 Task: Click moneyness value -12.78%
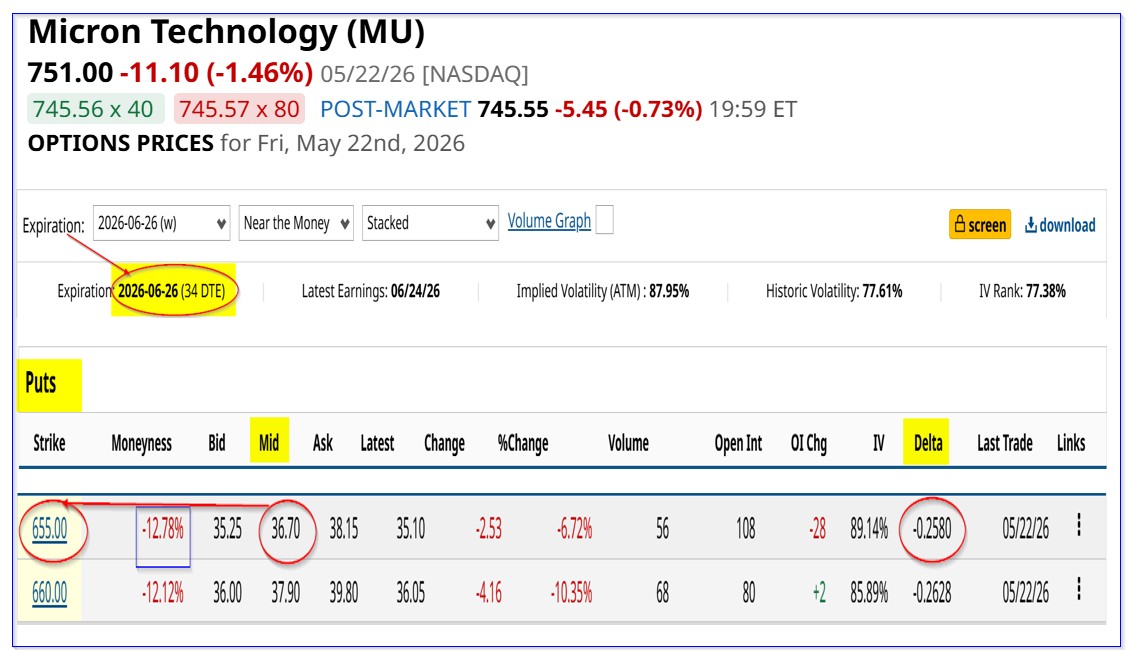[162, 530]
